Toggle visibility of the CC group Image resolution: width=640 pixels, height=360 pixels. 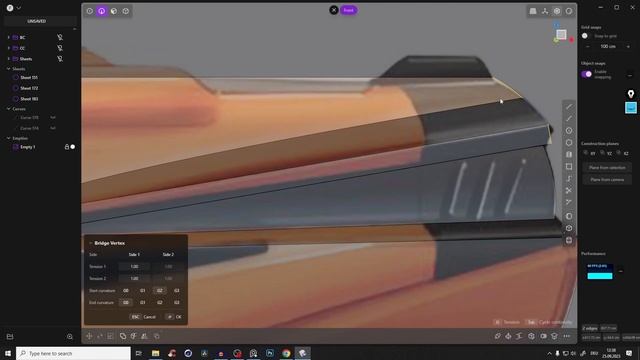[x=60, y=48]
